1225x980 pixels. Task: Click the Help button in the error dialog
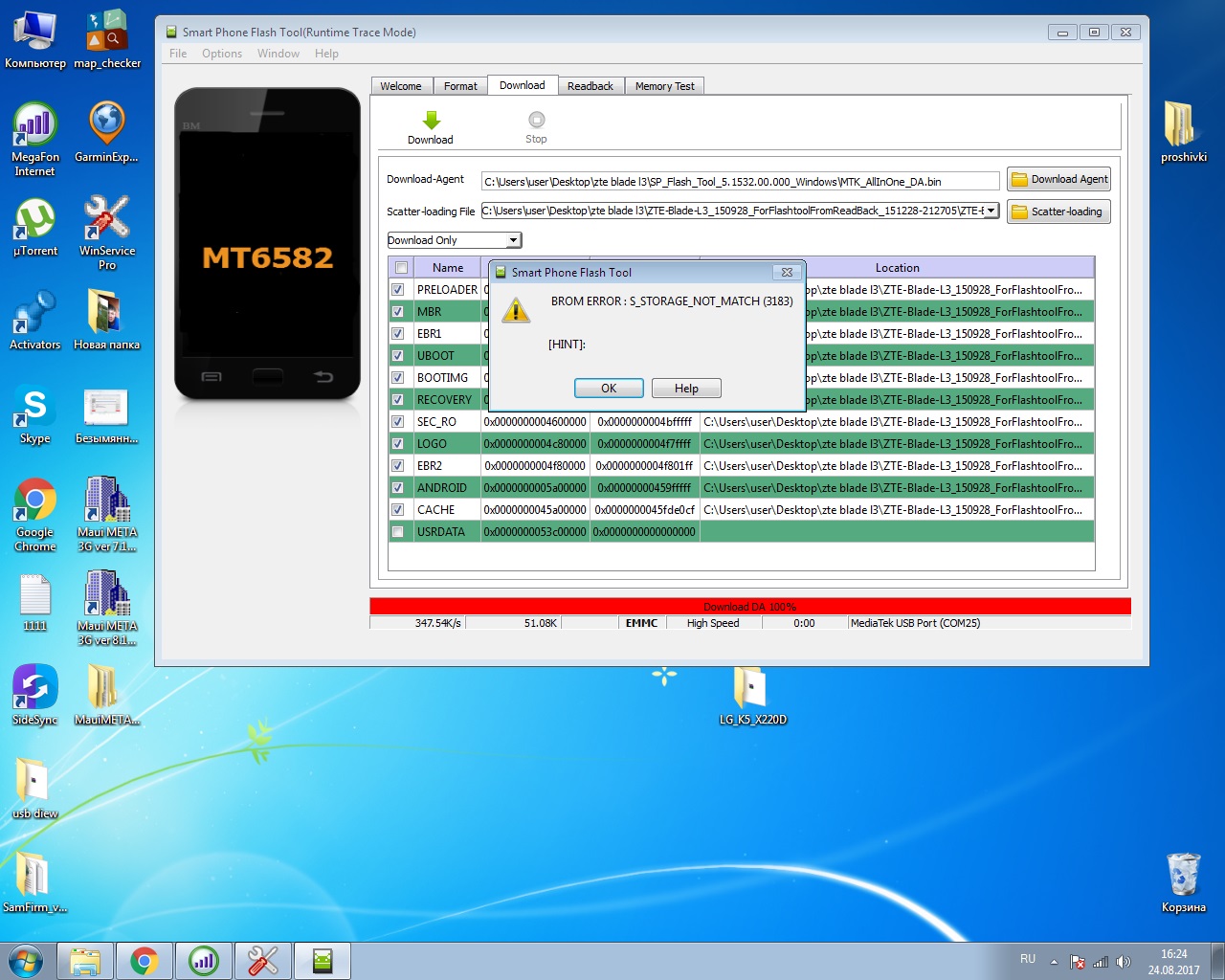[686, 389]
